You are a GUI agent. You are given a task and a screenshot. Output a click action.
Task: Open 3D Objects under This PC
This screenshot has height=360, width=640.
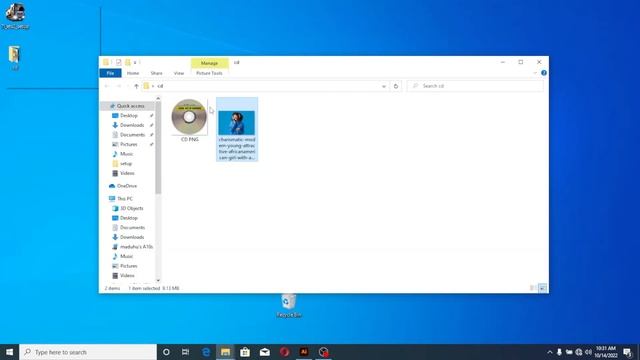131,209
